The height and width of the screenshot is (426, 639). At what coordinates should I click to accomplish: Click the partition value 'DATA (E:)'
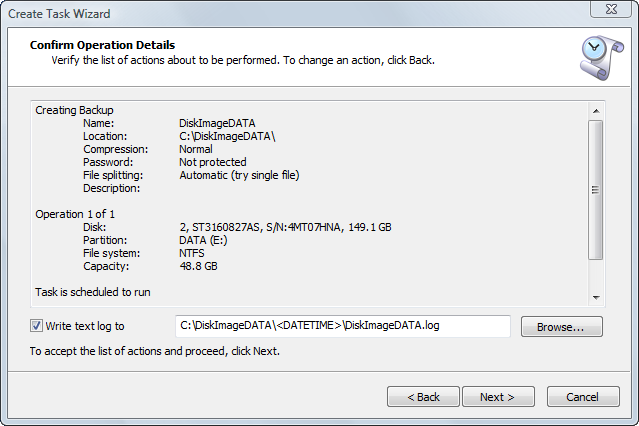[203, 240]
